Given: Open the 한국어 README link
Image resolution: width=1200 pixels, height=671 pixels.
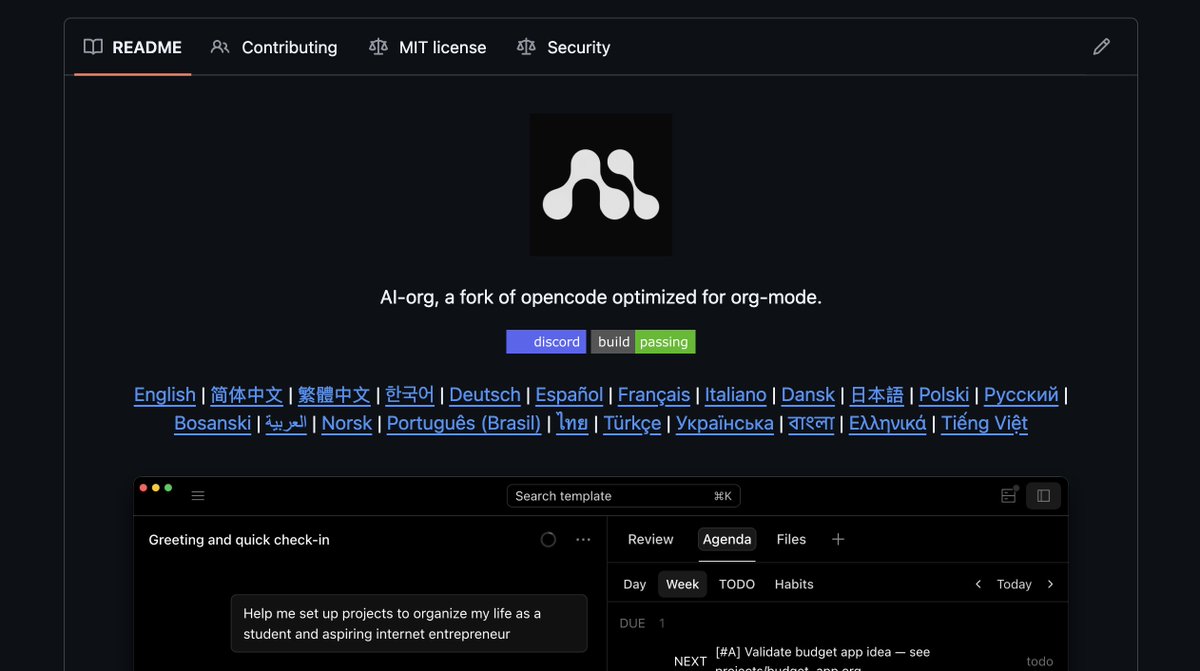Looking at the screenshot, I should 410,395.
